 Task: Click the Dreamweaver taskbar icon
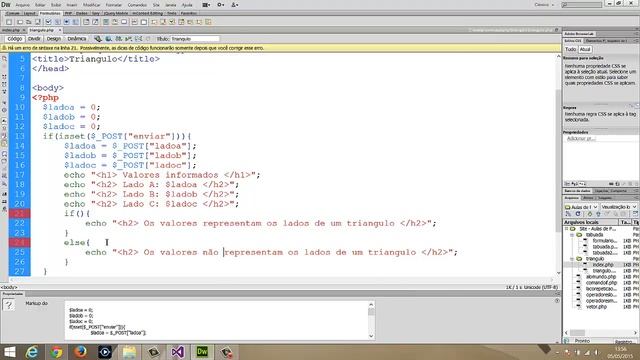(202, 352)
